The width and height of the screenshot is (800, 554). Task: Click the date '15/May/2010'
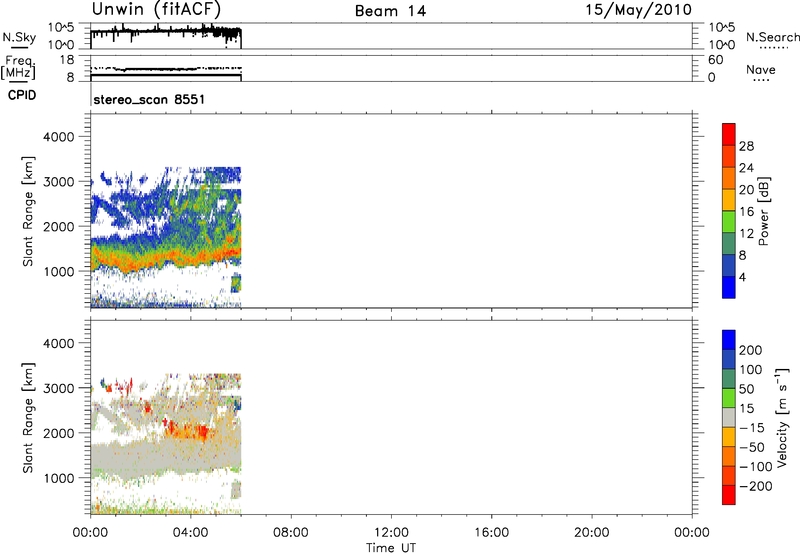click(x=638, y=10)
